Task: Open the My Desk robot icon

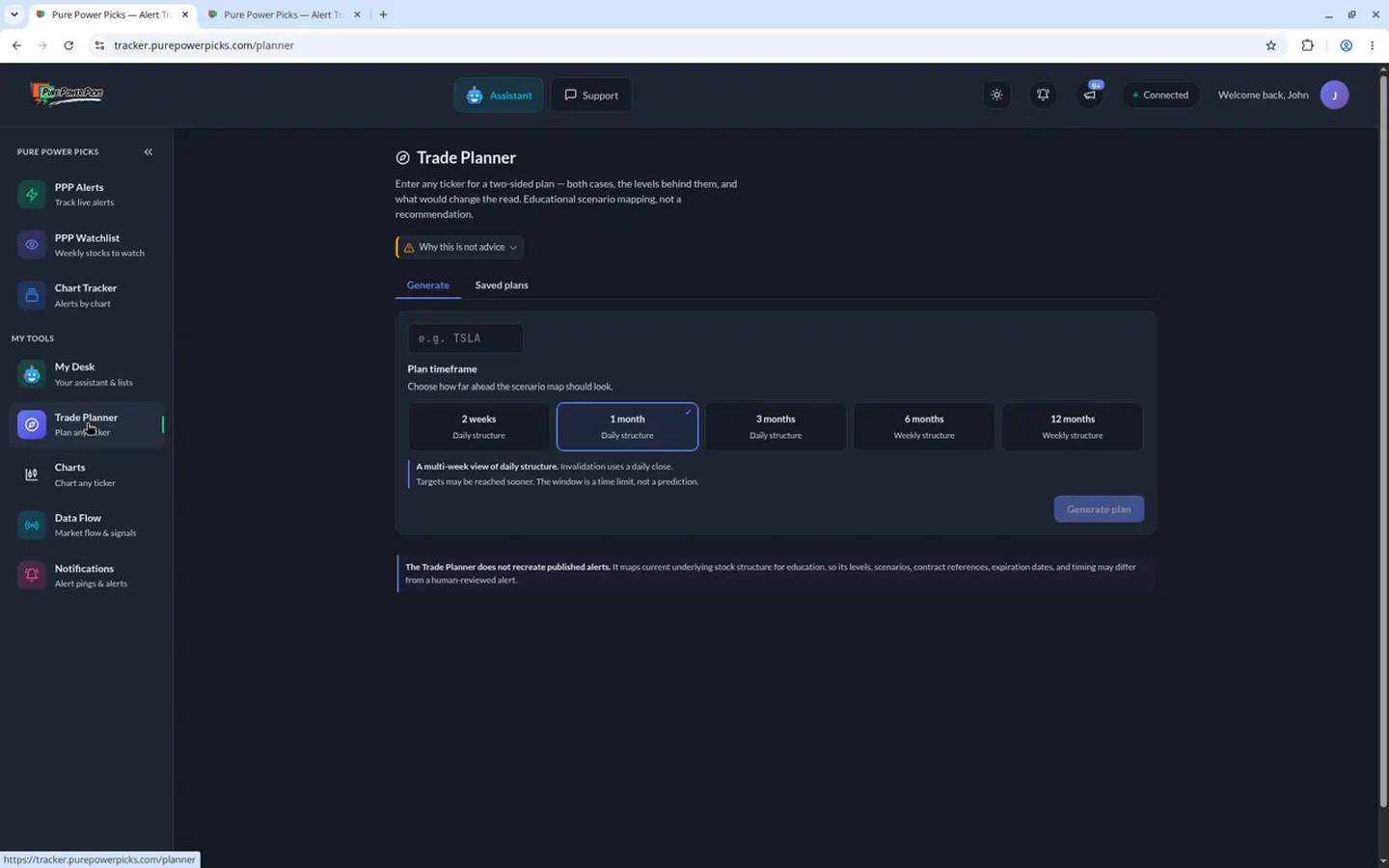Action: 32,374
